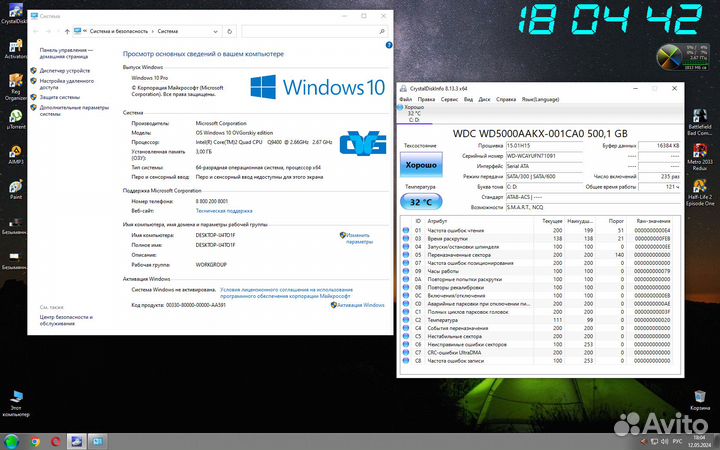Refresh the System window address bar
Screen dimensions: 720x450
tap(230, 31)
